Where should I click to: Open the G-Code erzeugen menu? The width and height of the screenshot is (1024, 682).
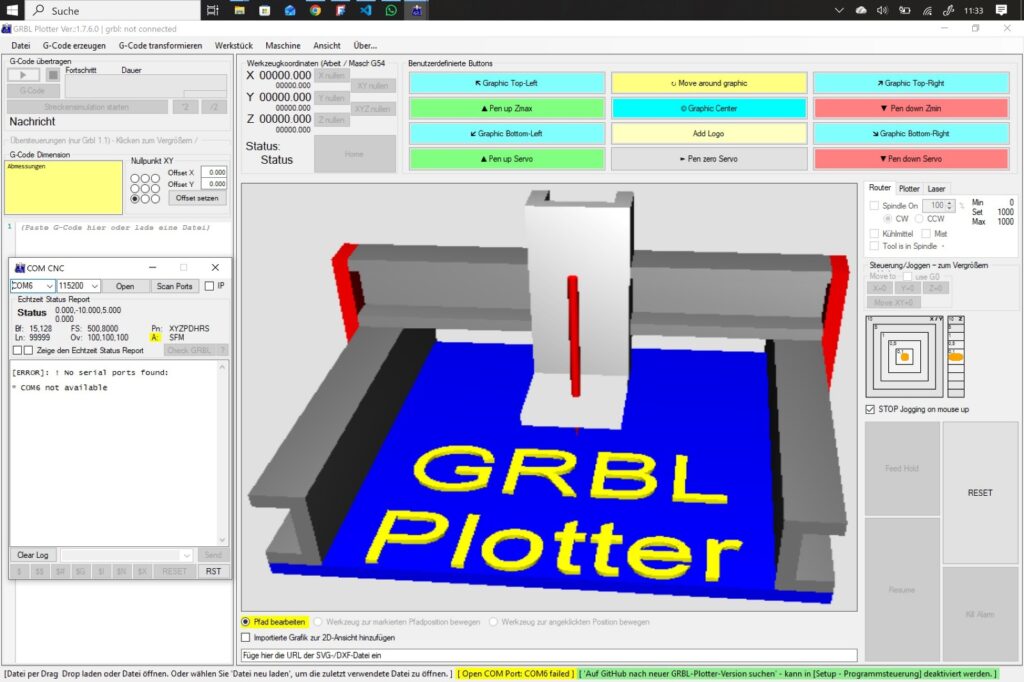pos(75,45)
